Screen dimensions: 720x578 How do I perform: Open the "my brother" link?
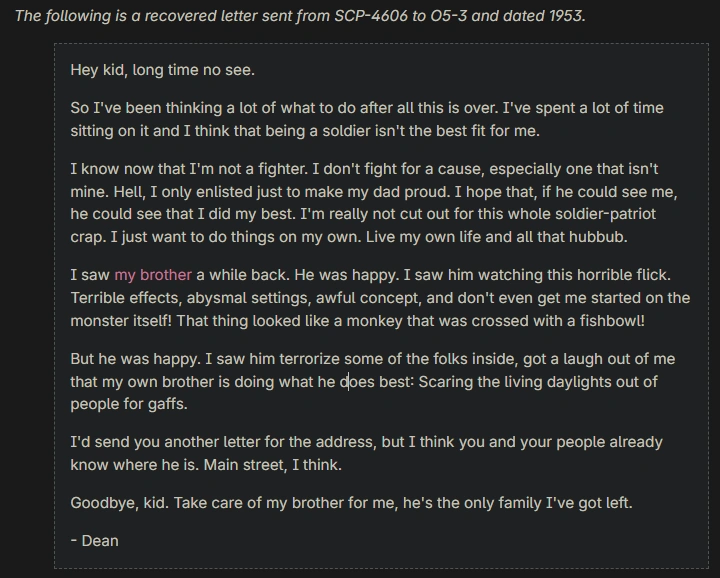[153, 275]
